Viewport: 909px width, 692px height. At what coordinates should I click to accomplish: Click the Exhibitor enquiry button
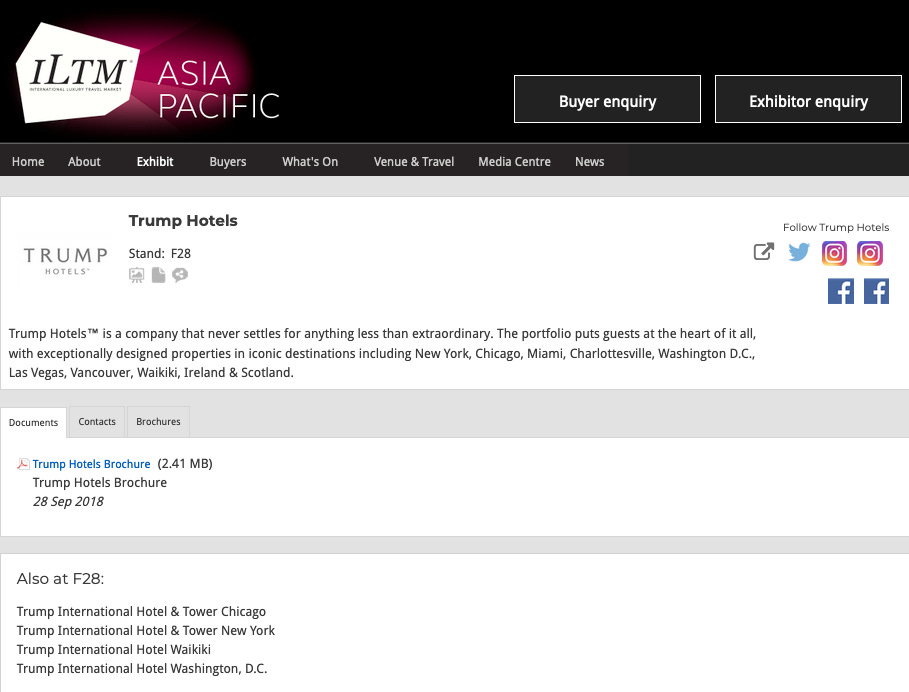point(808,99)
